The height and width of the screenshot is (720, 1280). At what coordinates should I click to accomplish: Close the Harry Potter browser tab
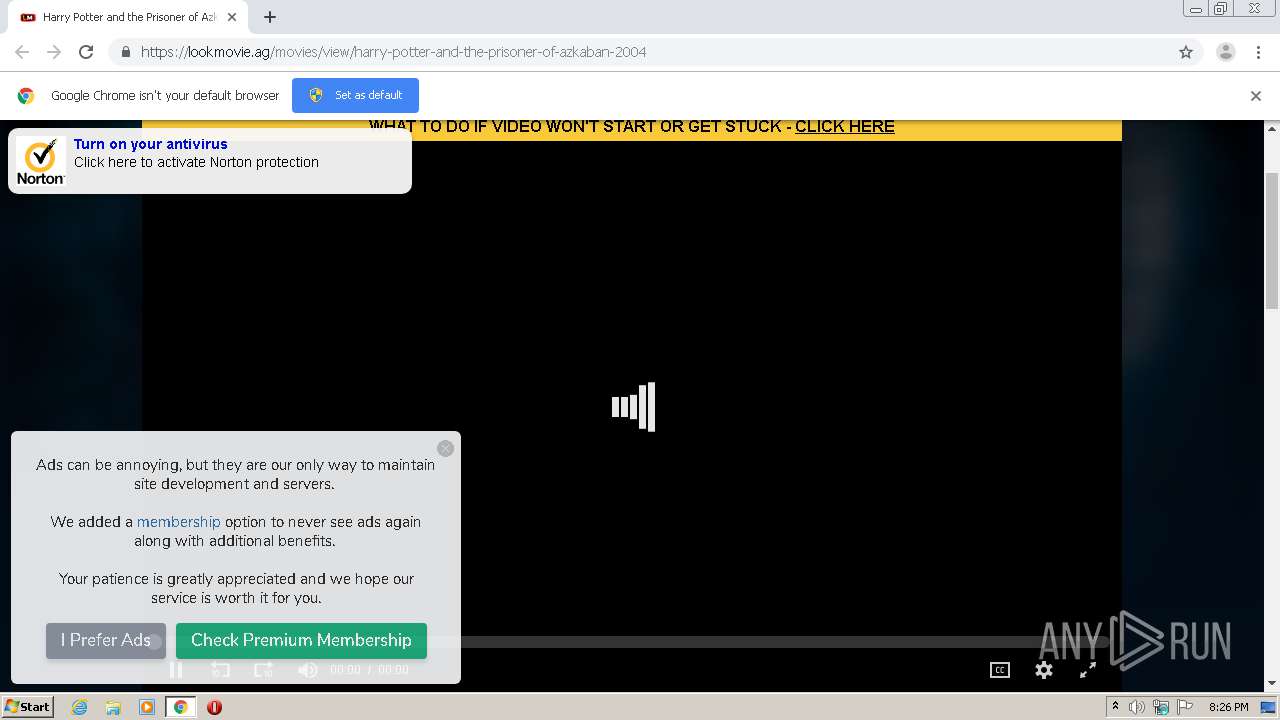tap(232, 17)
